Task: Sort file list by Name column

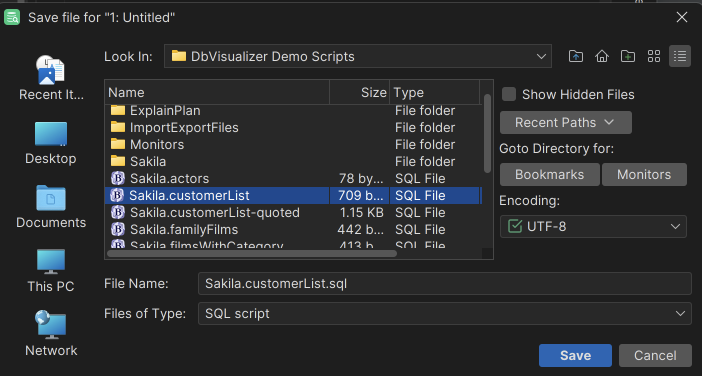Action: tap(218, 93)
